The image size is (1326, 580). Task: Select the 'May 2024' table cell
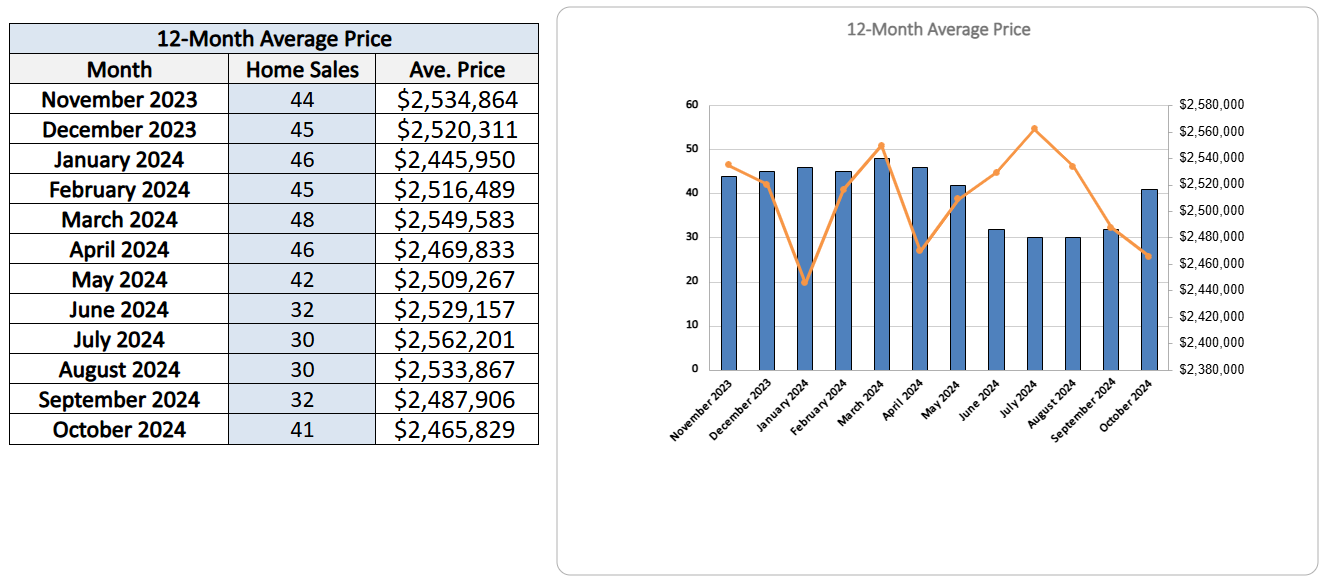(119, 279)
